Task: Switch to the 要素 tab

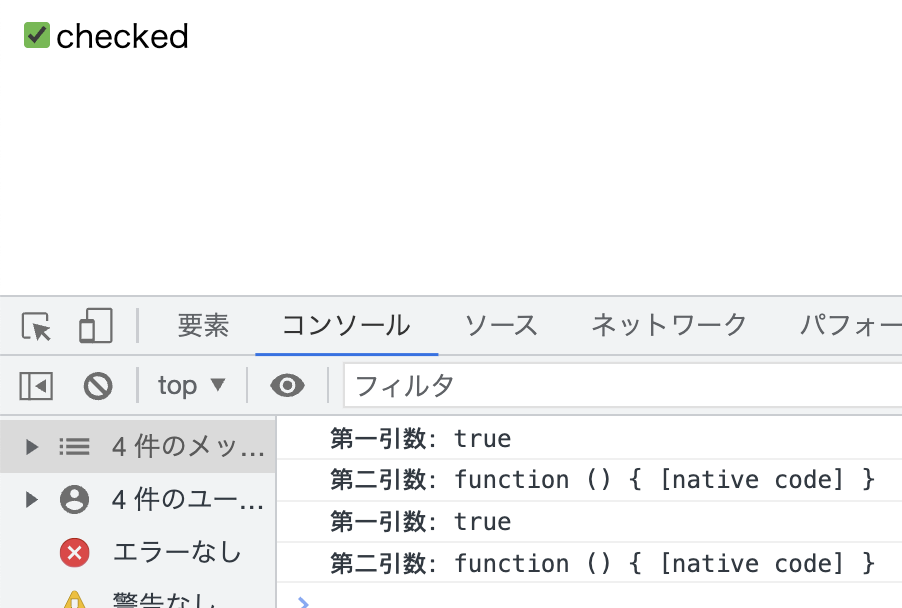Action: (x=203, y=326)
